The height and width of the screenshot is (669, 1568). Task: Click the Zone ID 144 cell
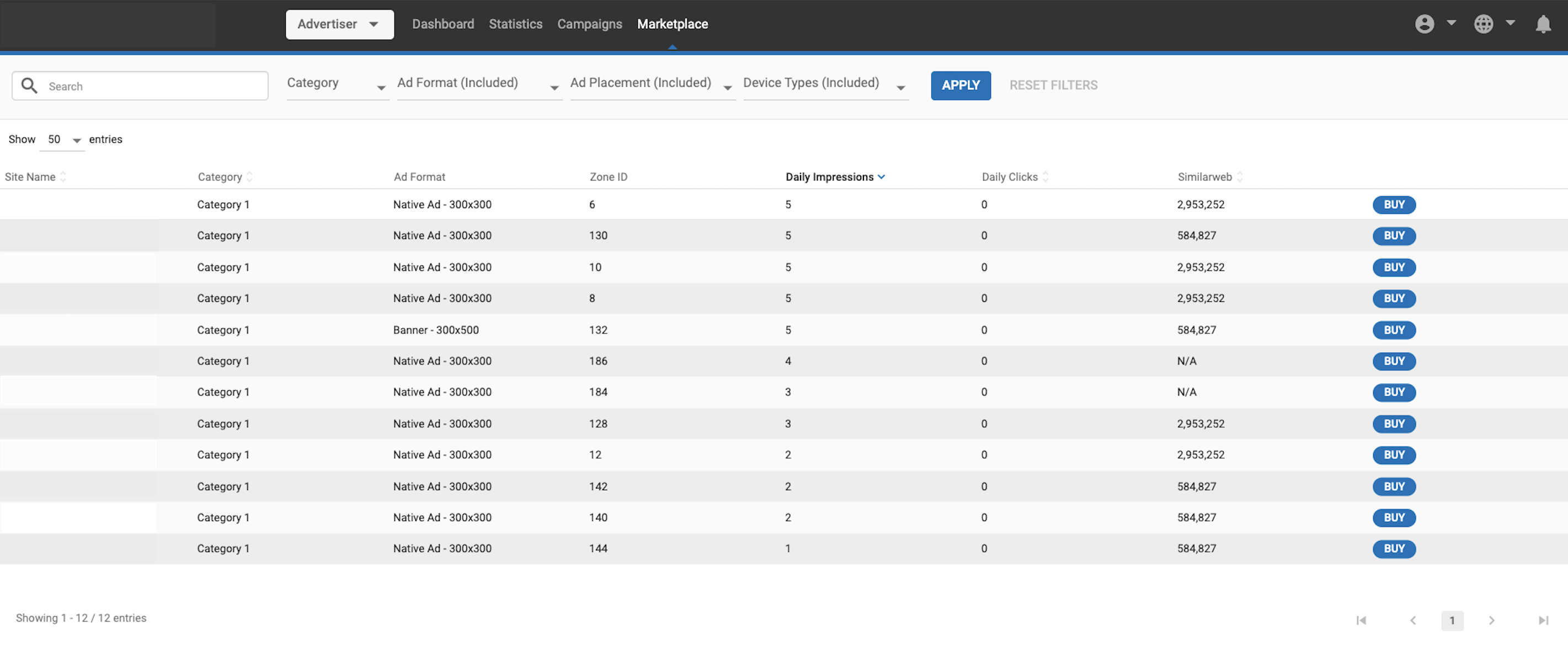pyautogui.click(x=598, y=549)
